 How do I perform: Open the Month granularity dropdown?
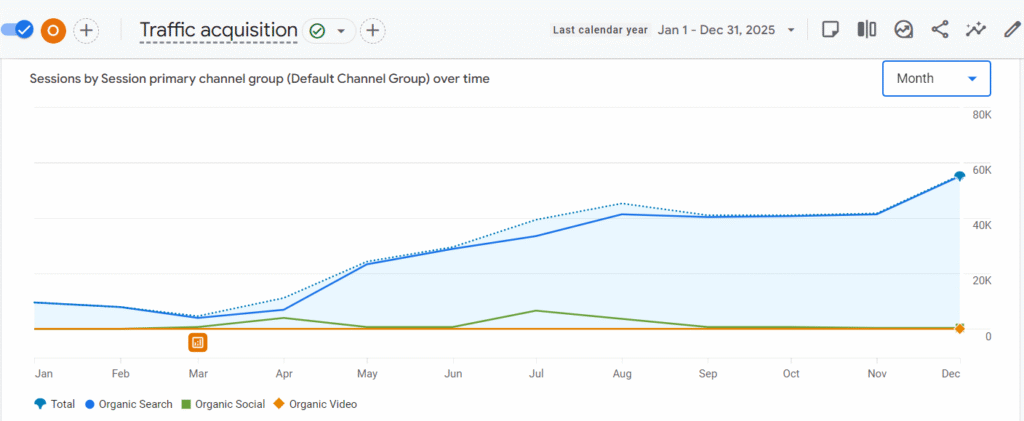[936, 79]
